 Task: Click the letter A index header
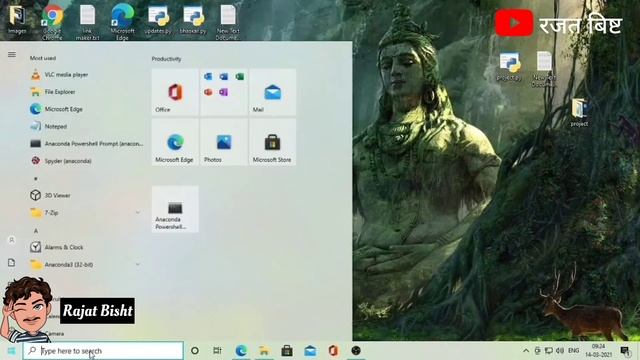pyautogui.click(x=36, y=231)
